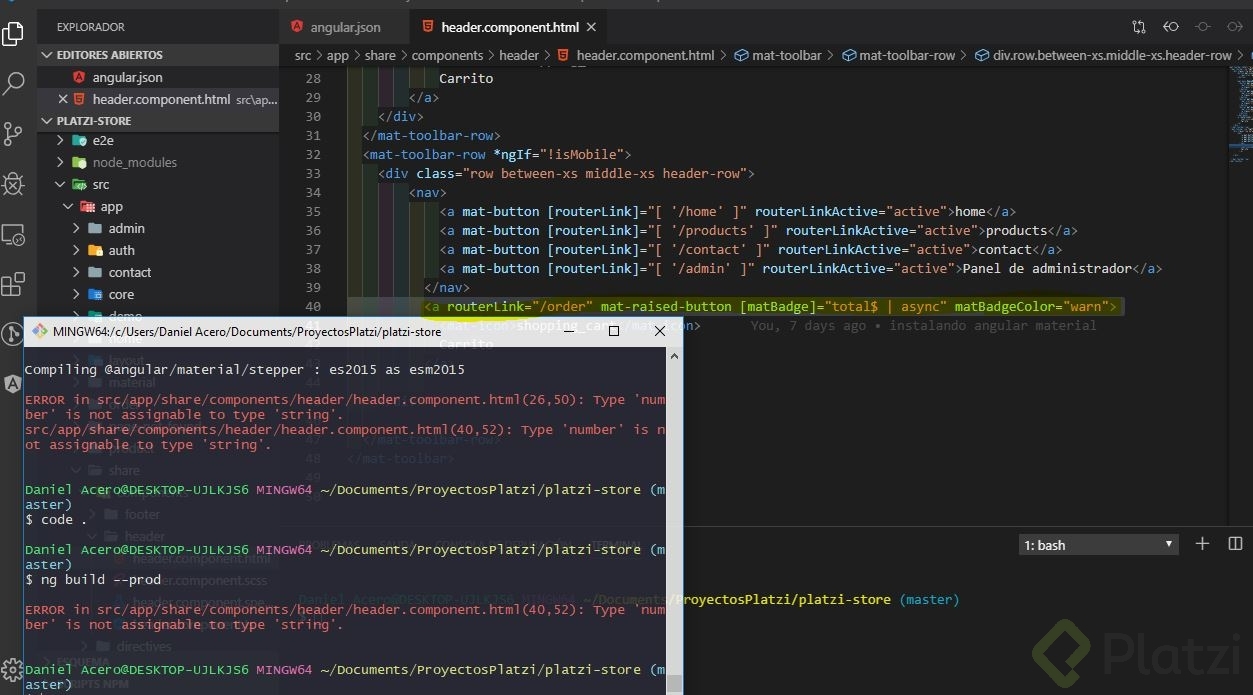Close the header.component.html editor tab

pos(592,27)
